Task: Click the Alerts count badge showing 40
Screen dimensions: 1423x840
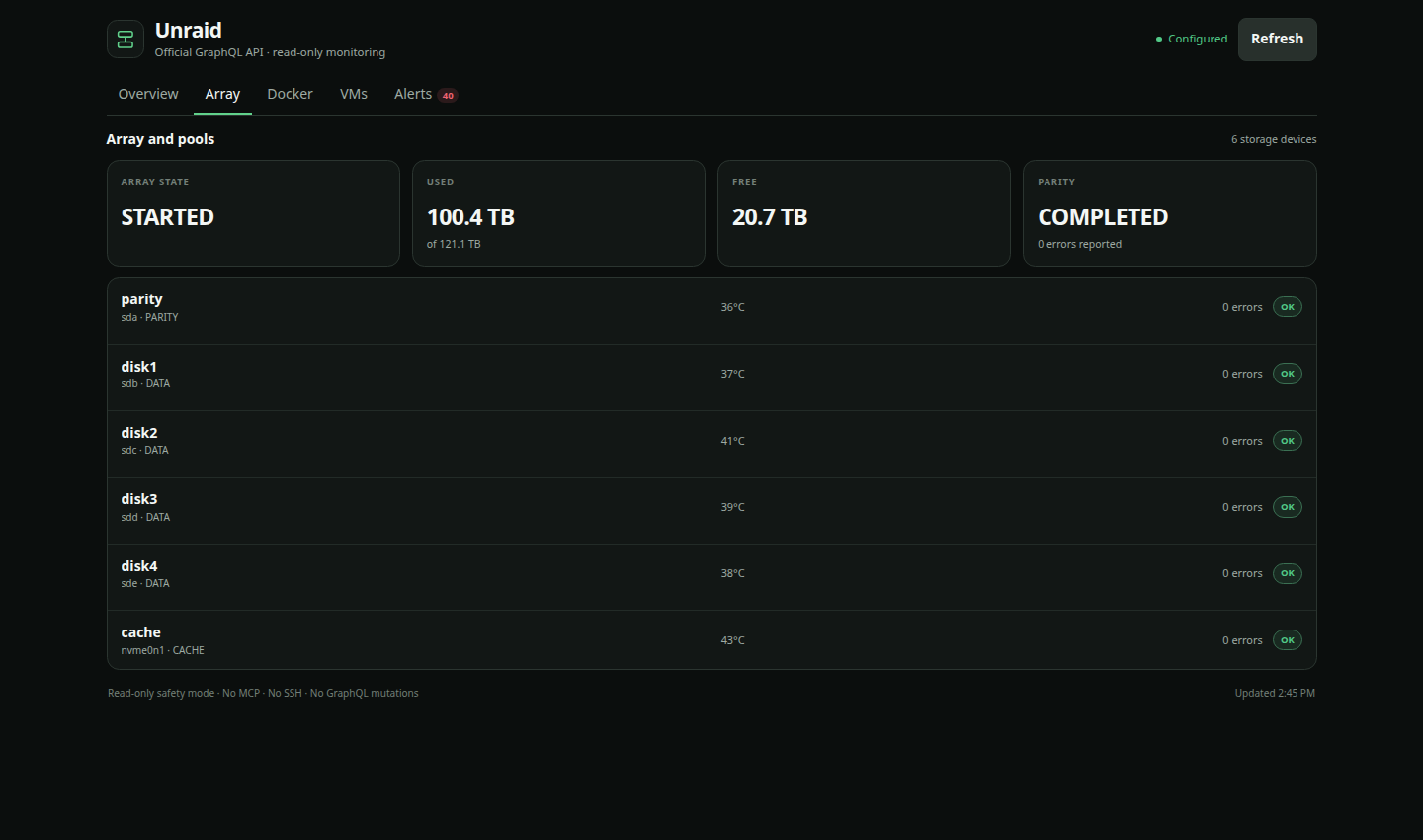Action: click(448, 96)
